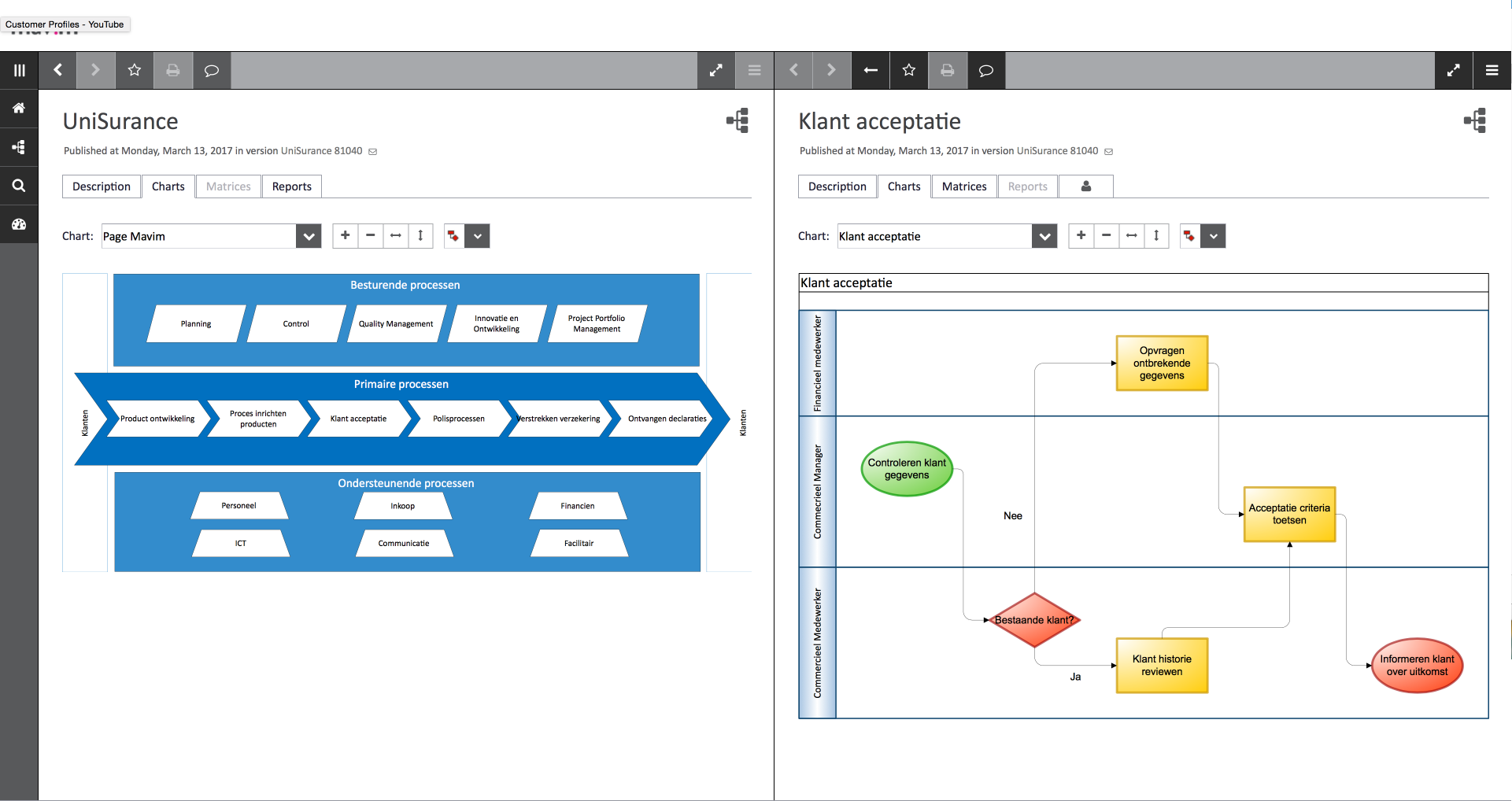1512x801 pixels.
Task: Click the left-arrow move panel icon
Action: [x=871, y=71]
